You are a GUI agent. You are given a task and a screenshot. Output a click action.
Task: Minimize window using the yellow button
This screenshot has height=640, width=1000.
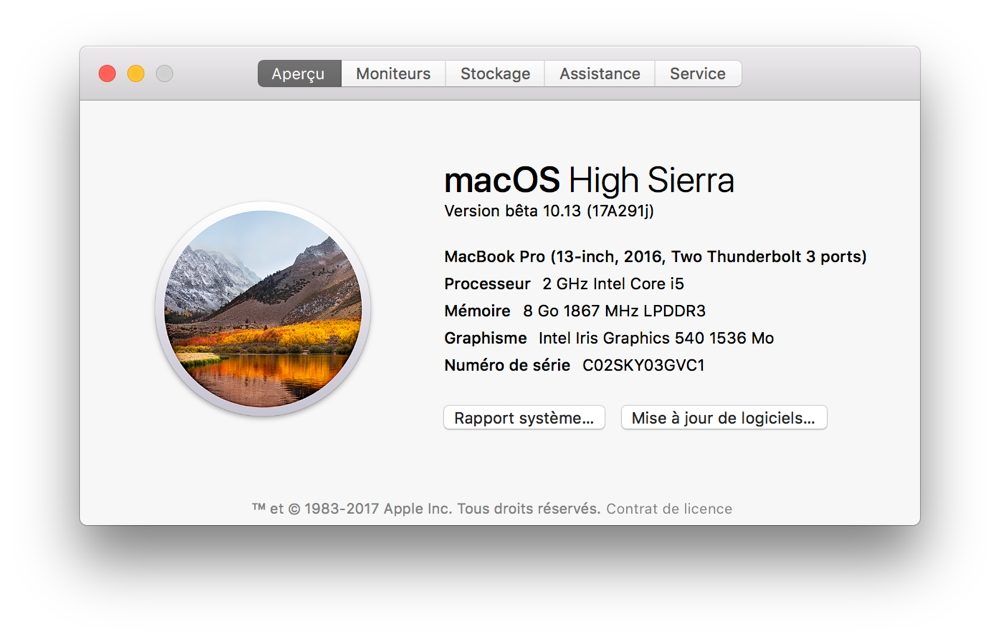tap(136, 74)
